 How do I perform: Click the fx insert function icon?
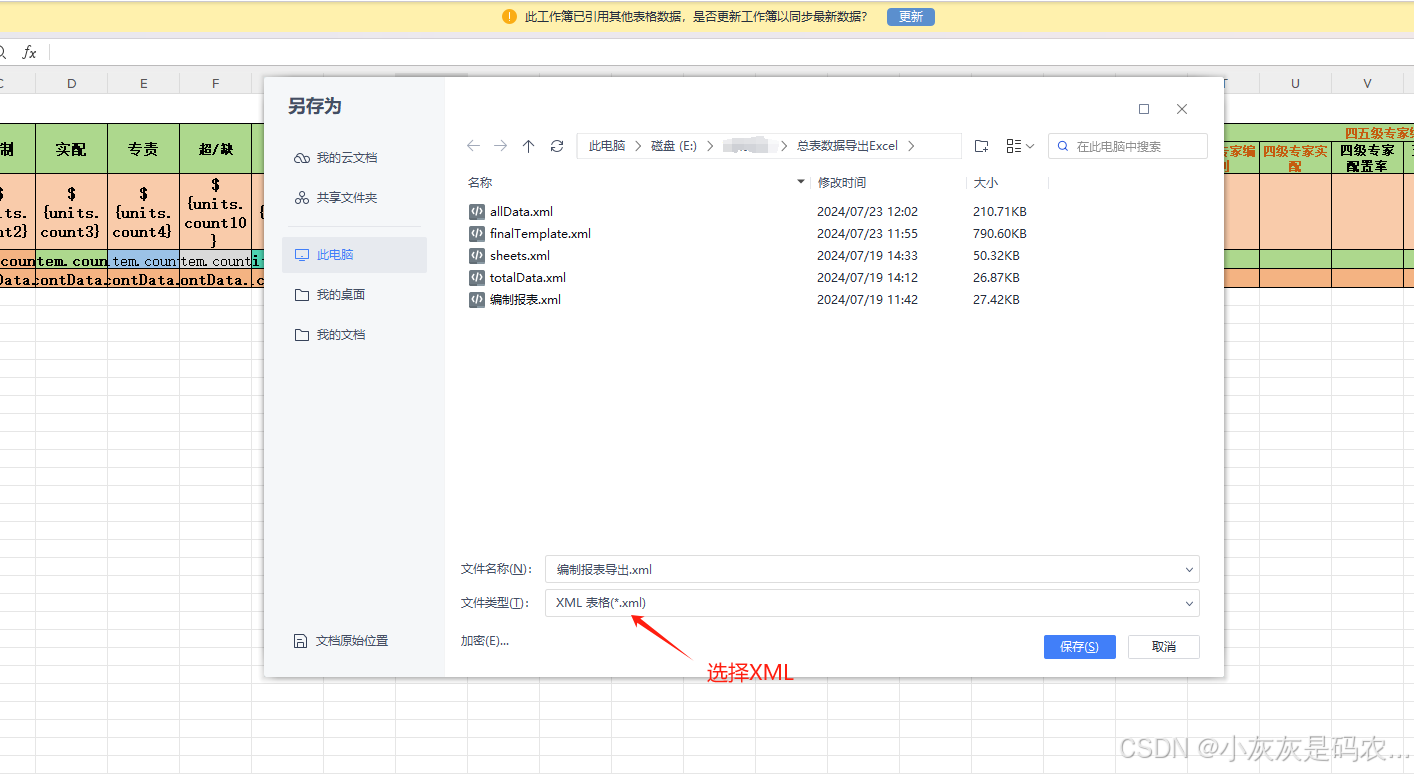tap(29, 52)
